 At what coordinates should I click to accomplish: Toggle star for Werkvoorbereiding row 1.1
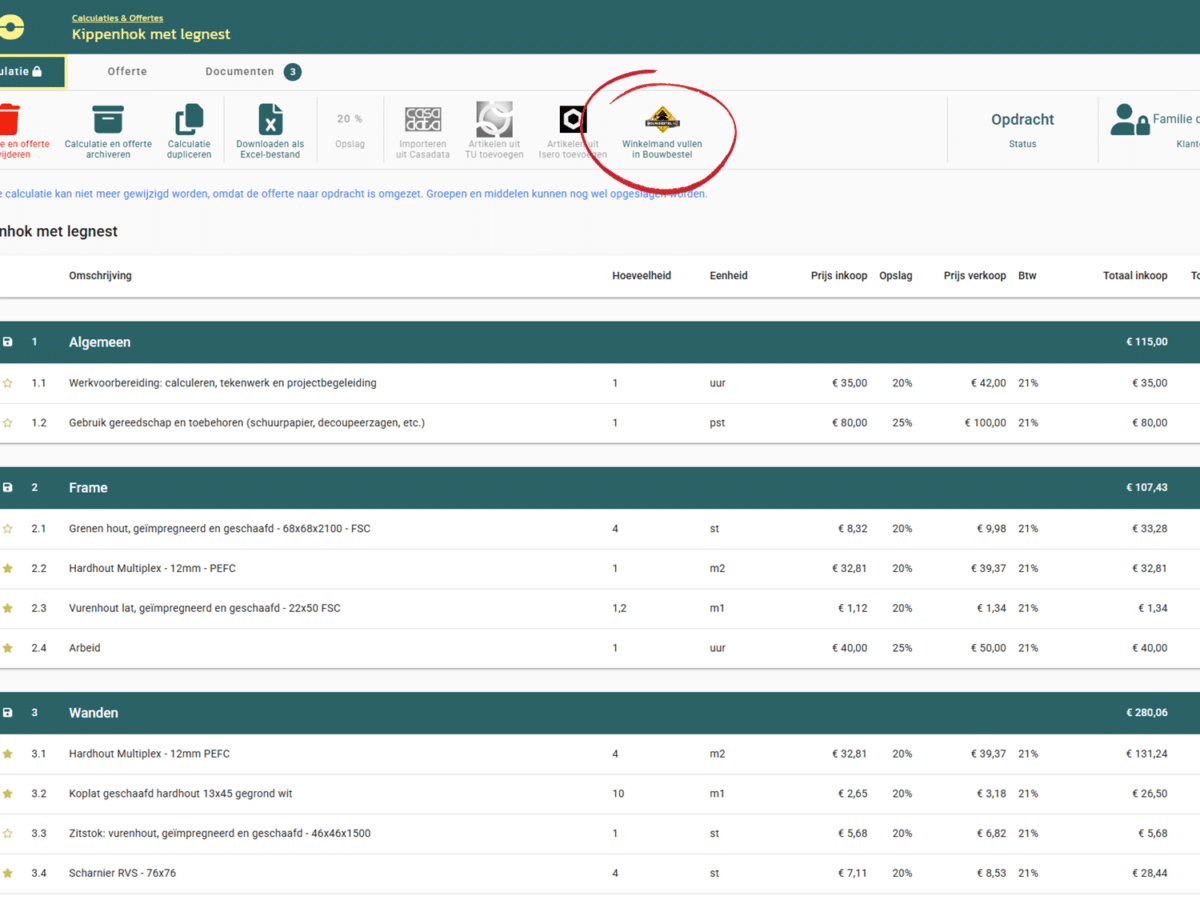8,383
